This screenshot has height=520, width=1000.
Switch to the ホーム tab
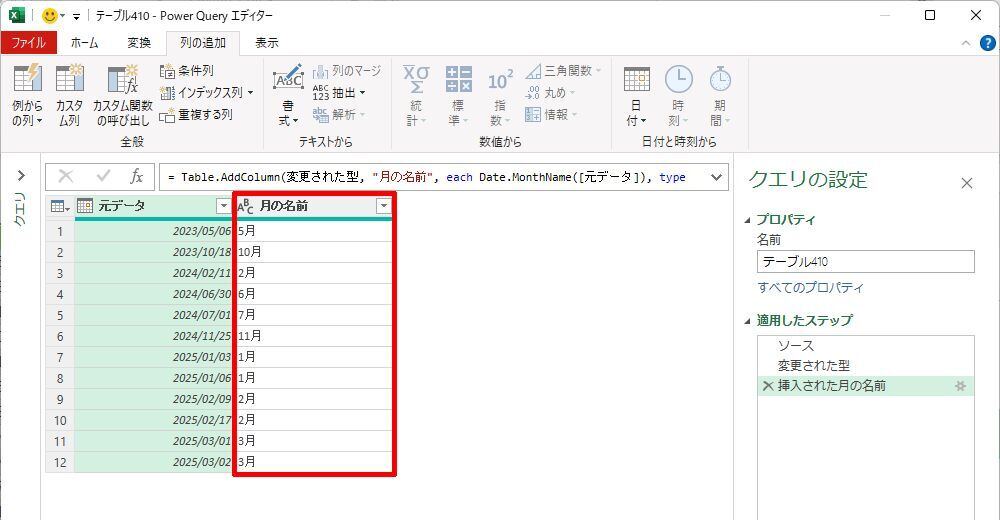[84, 43]
